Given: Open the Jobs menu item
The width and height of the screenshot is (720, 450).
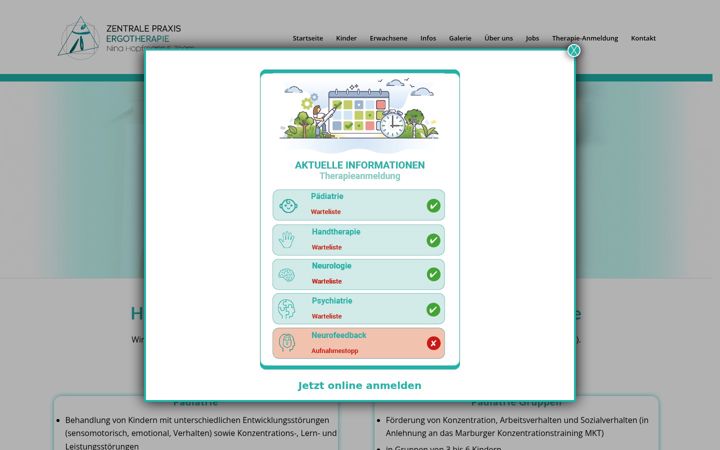Looking at the screenshot, I should 532,38.
